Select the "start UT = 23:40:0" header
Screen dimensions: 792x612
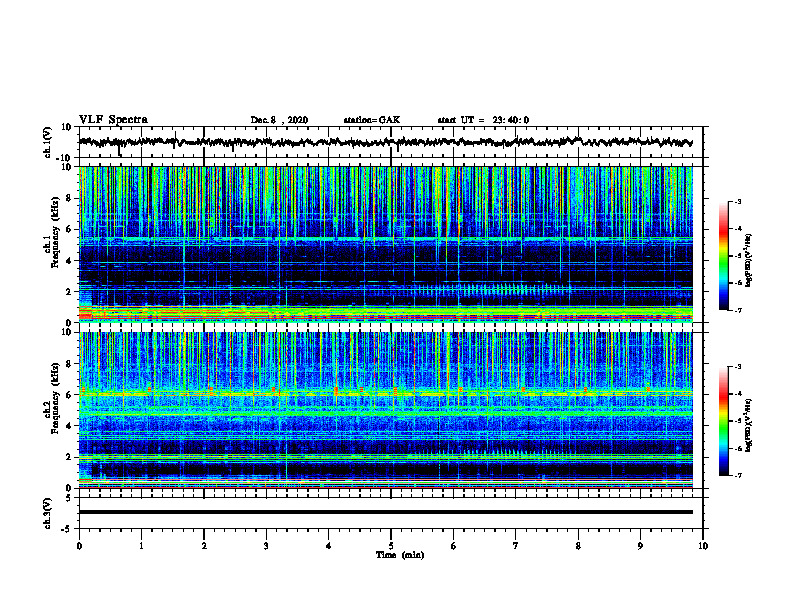click(x=483, y=120)
